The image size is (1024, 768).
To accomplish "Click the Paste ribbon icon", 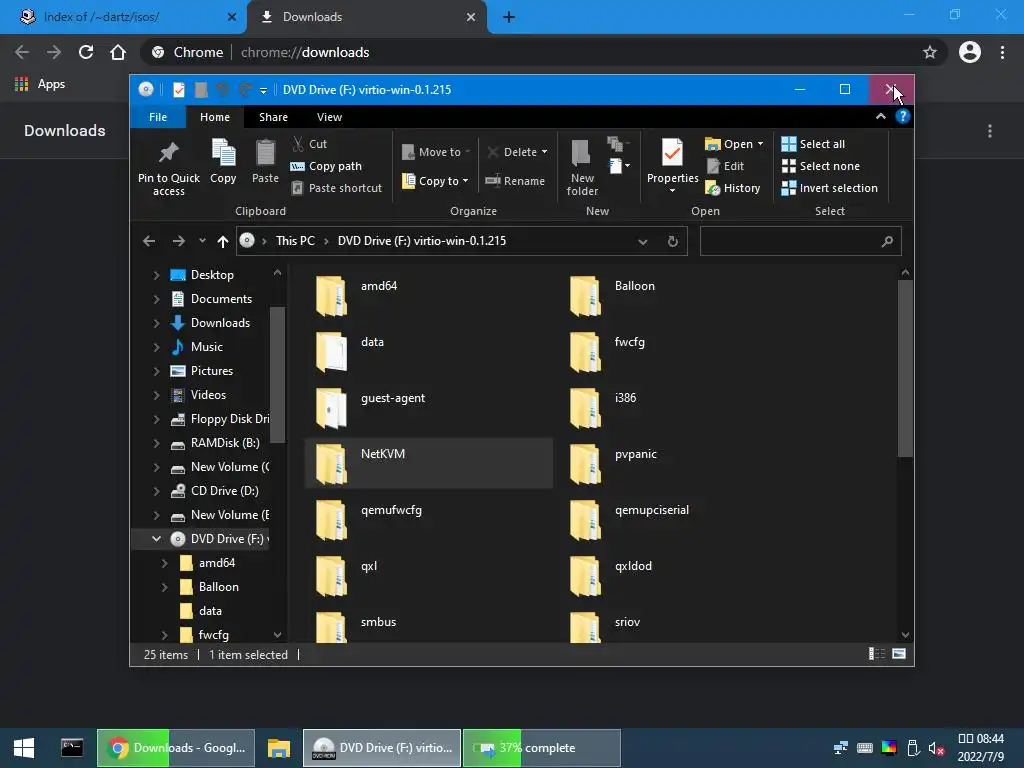I will point(265,152).
